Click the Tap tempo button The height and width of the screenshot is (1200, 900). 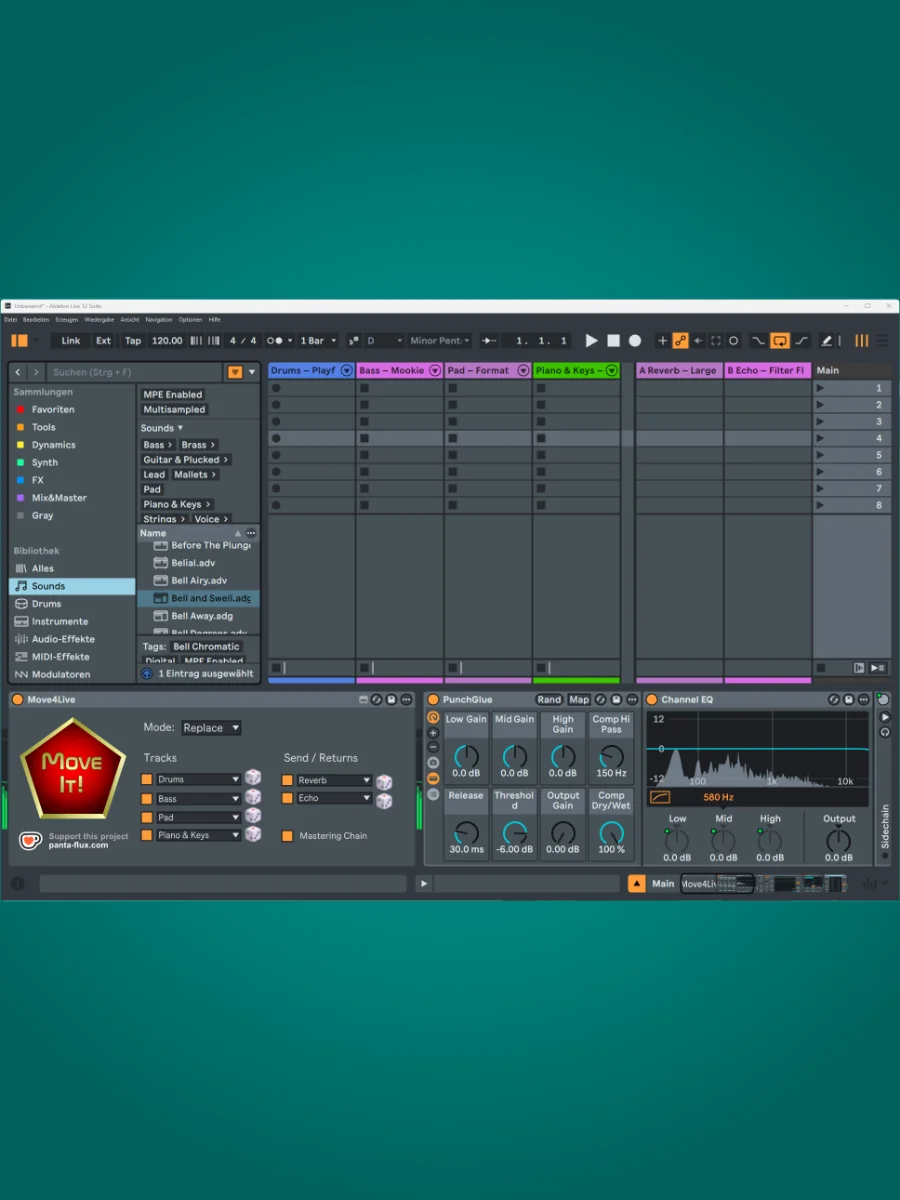click(x=133, y=340)
